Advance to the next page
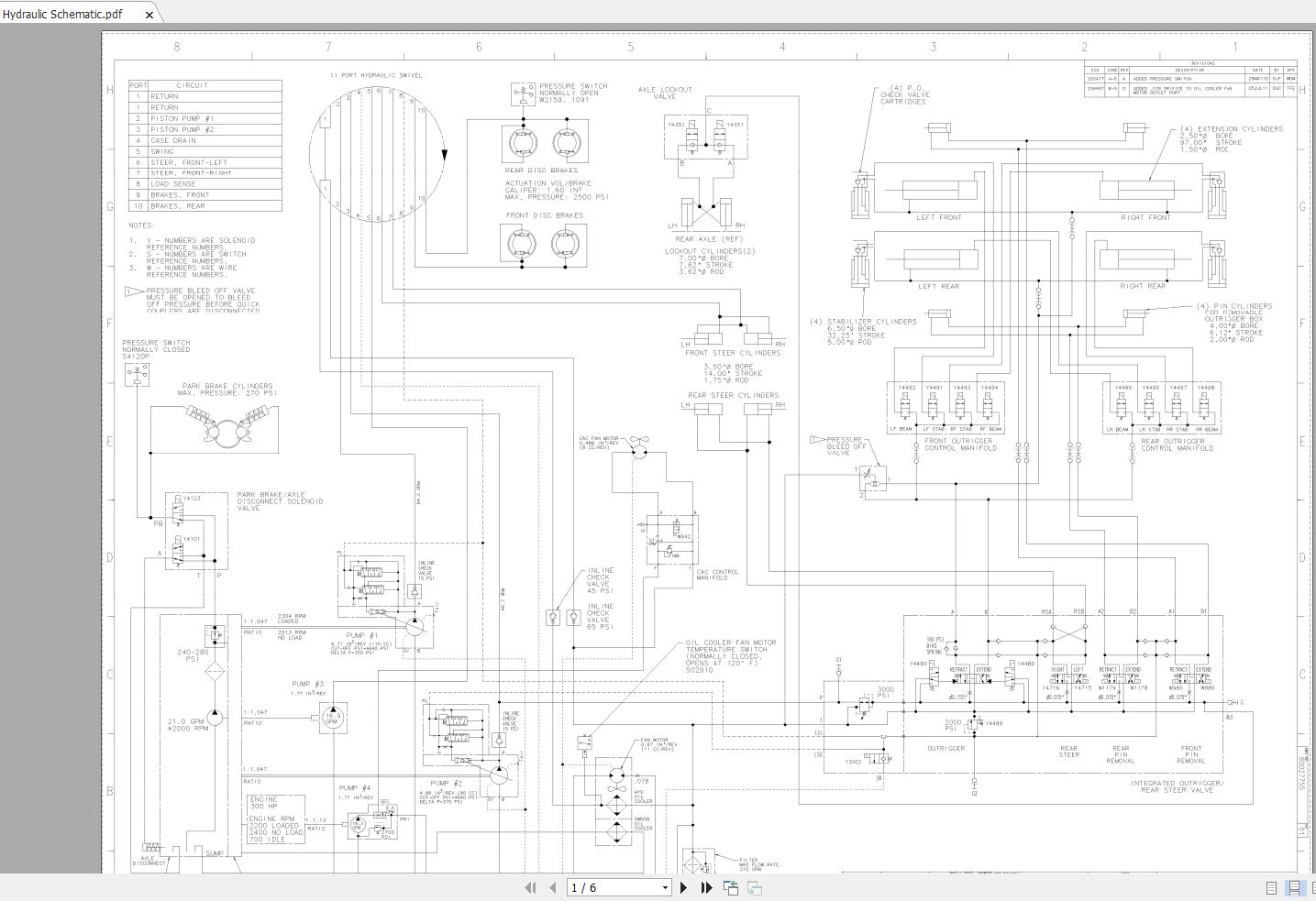 (684, 887)
